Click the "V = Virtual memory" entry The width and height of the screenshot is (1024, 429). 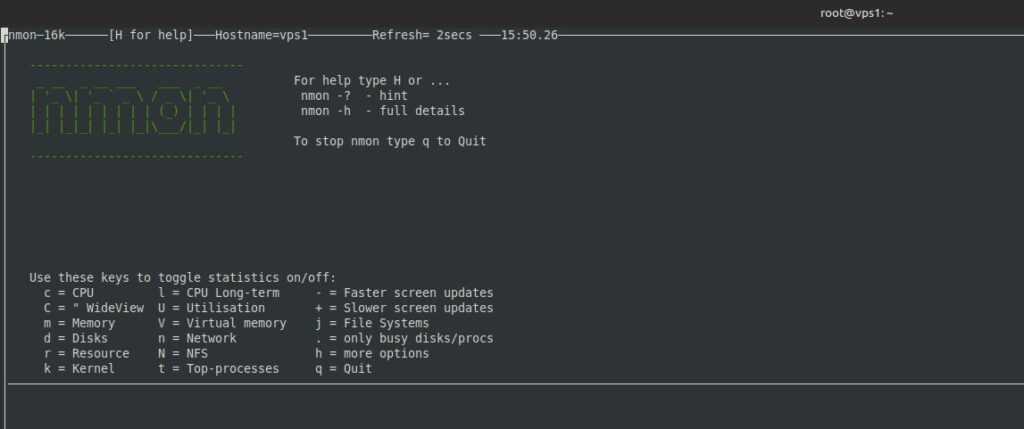tap(220, 323)
